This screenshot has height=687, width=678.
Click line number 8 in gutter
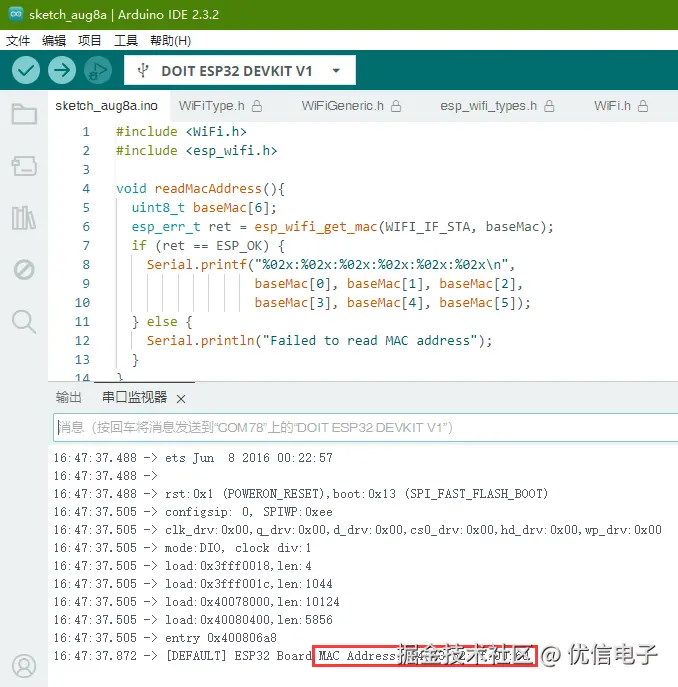86,265
